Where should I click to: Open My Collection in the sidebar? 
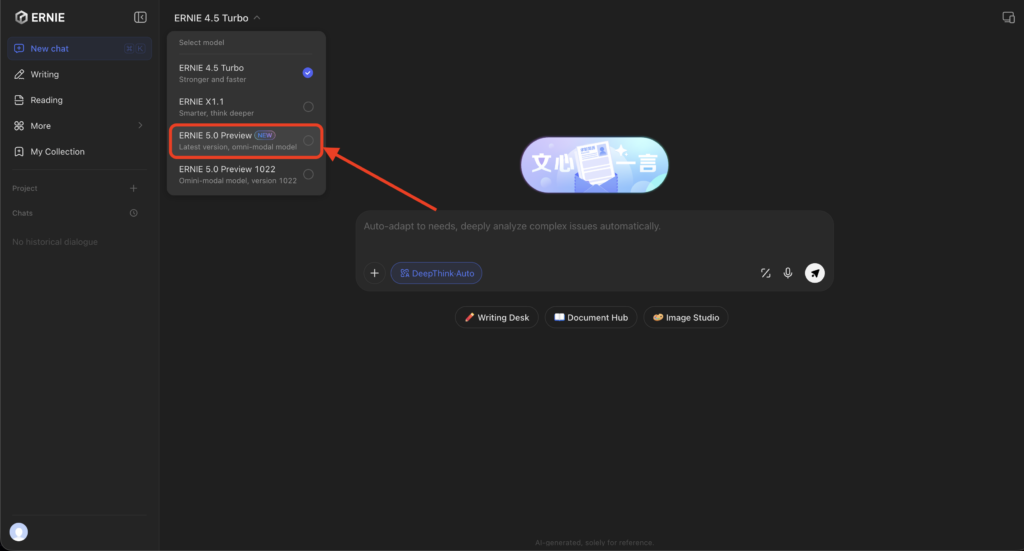coord(57,152)
